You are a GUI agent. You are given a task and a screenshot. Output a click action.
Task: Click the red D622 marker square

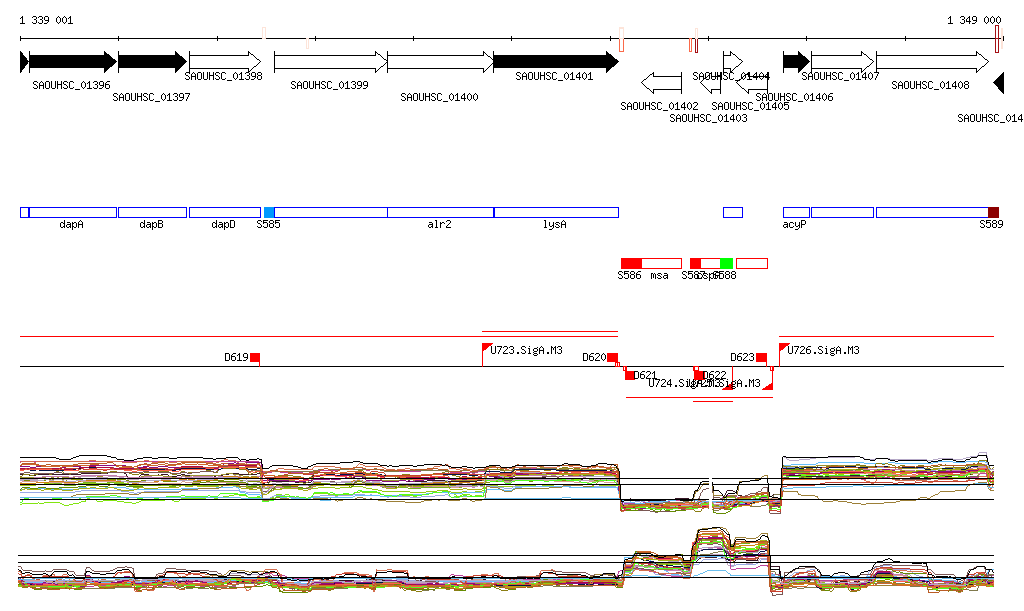coord(699,375)
